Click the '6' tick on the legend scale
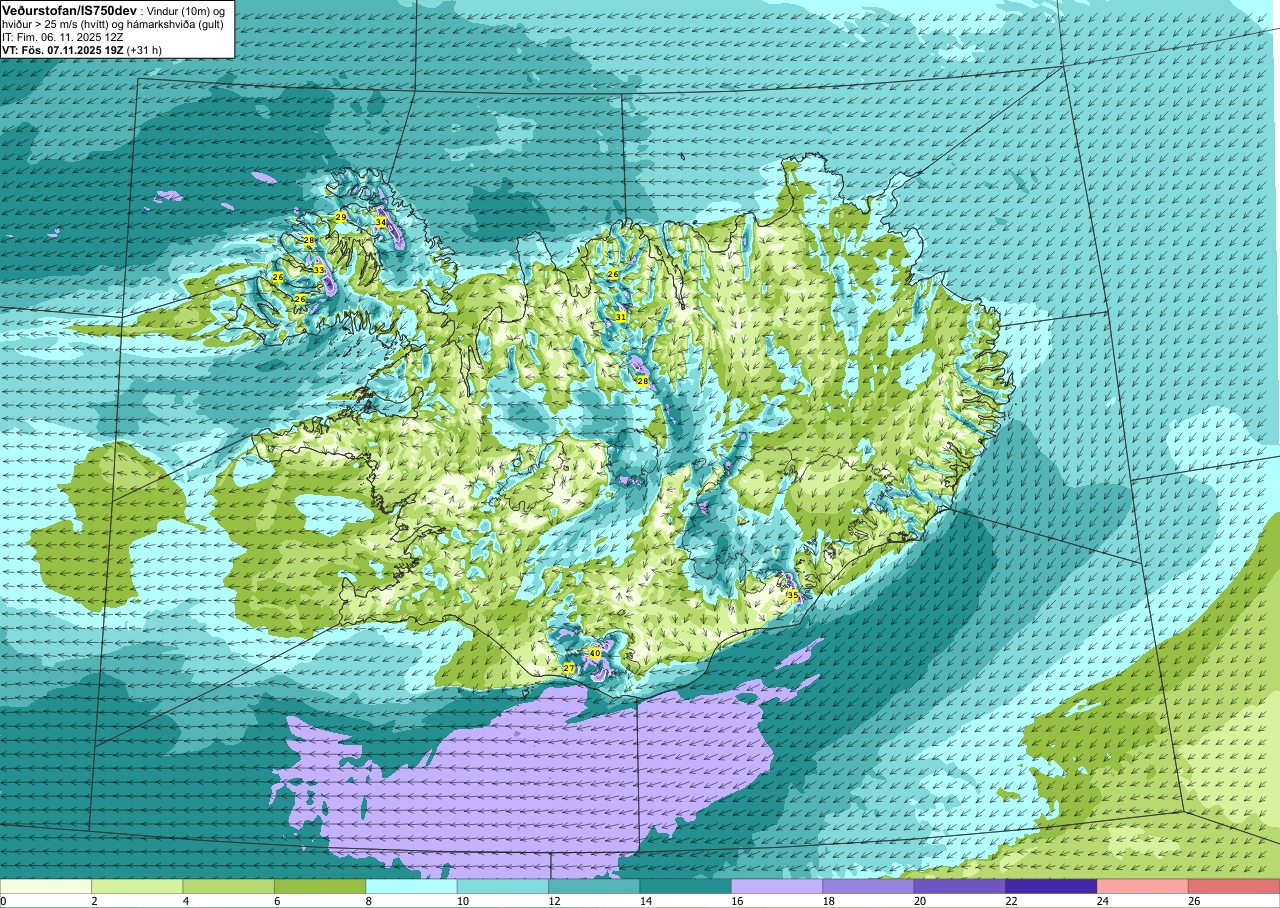The image size is (1280, 908). pyautogui.click(x=275, y=901)
